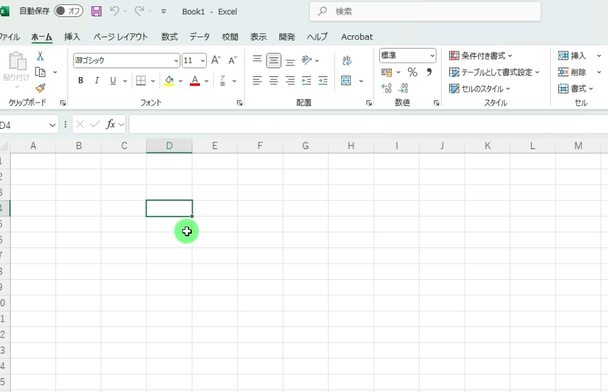Expand the borders dropdown arrow
Screen dimensions: 608x392
153,81
